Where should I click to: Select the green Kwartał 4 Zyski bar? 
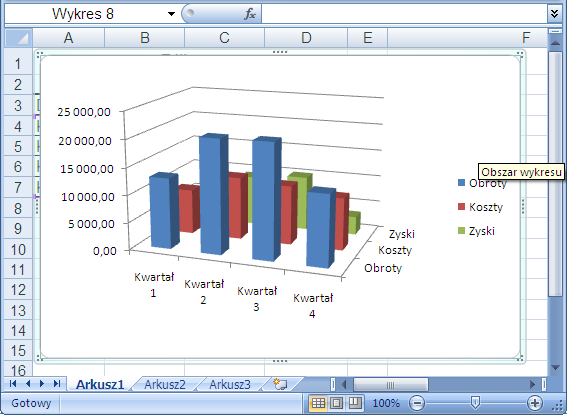[354, 222]
